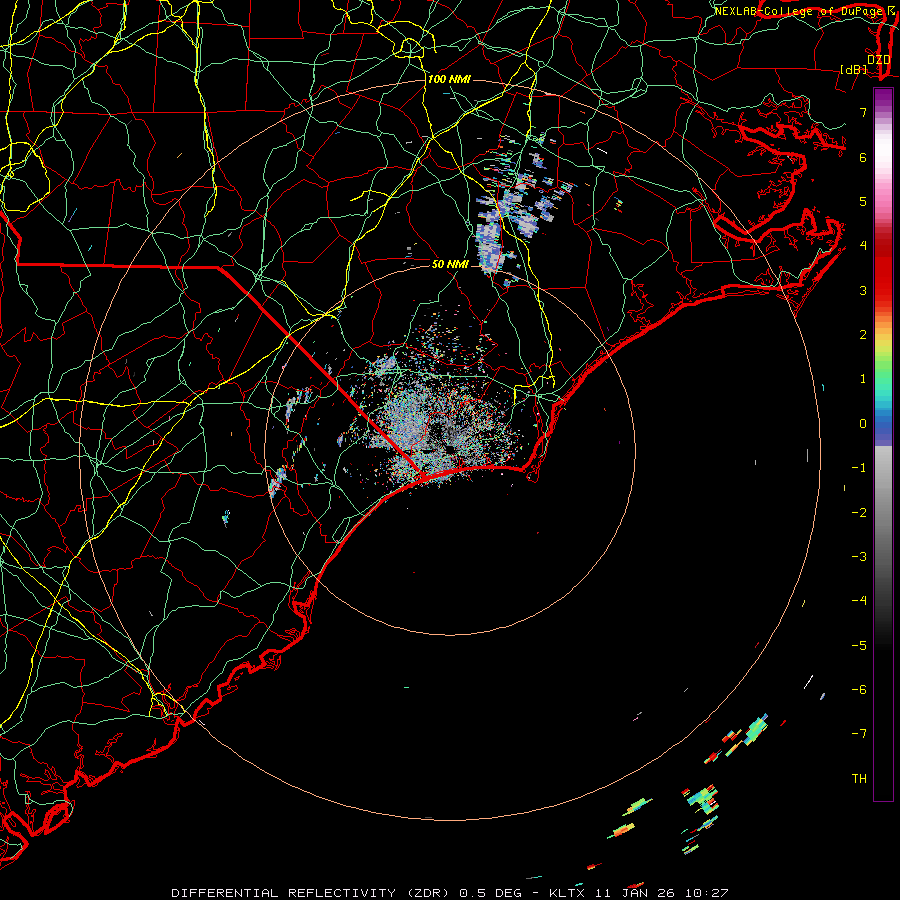Click the '6' tick on the color scale
The image size is (900, 900).
coord(863,157)
